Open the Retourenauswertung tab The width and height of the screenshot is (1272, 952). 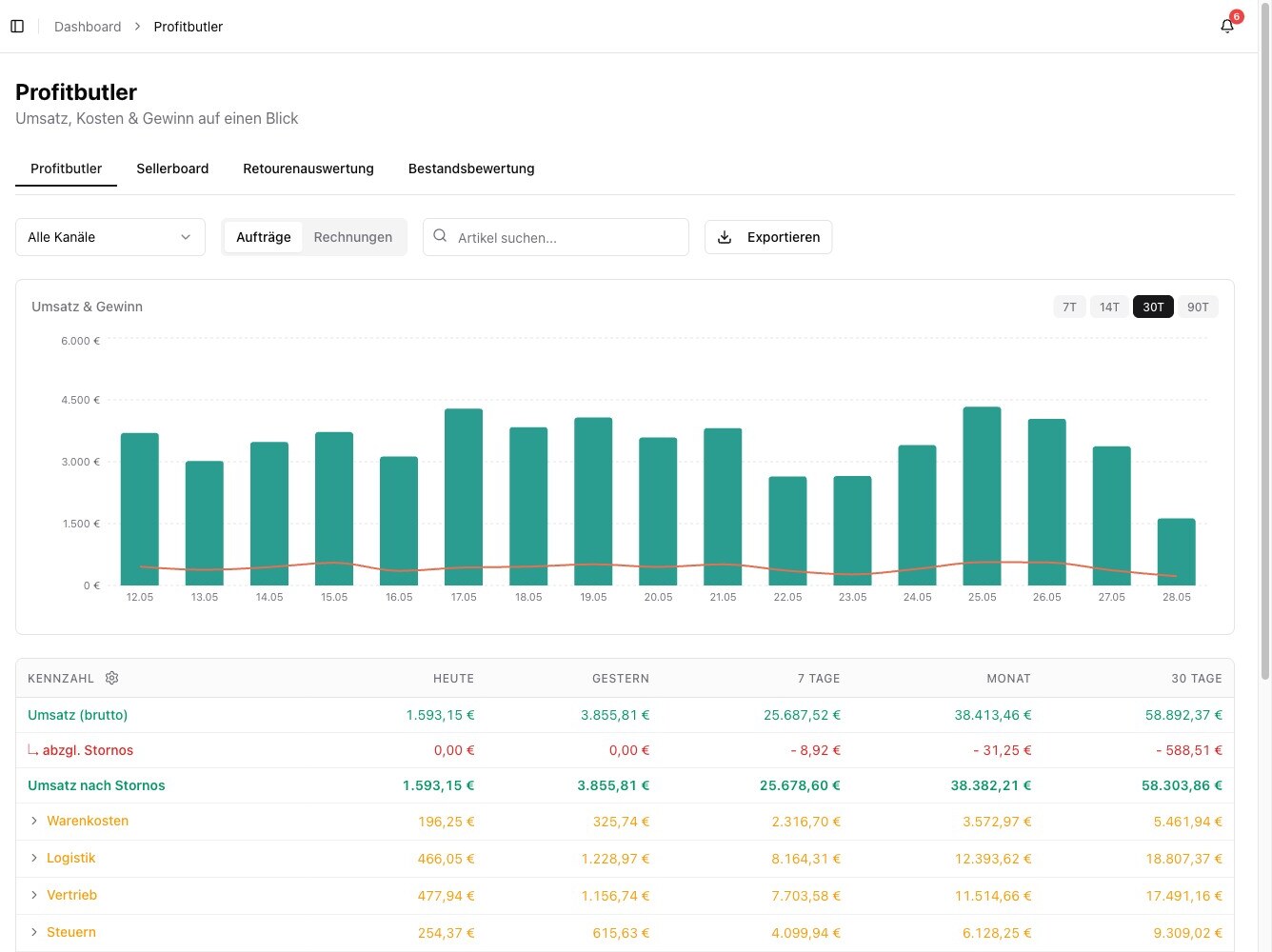308,169
